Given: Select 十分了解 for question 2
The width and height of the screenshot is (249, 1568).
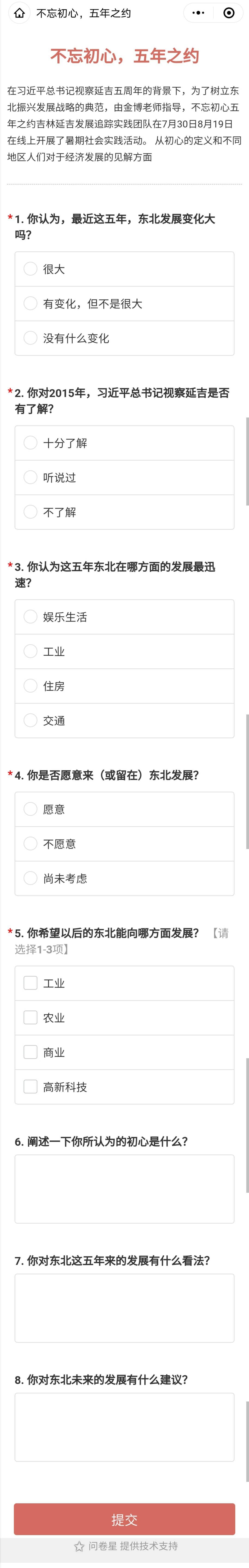Looking at the screenshot, I should [124, 443].
